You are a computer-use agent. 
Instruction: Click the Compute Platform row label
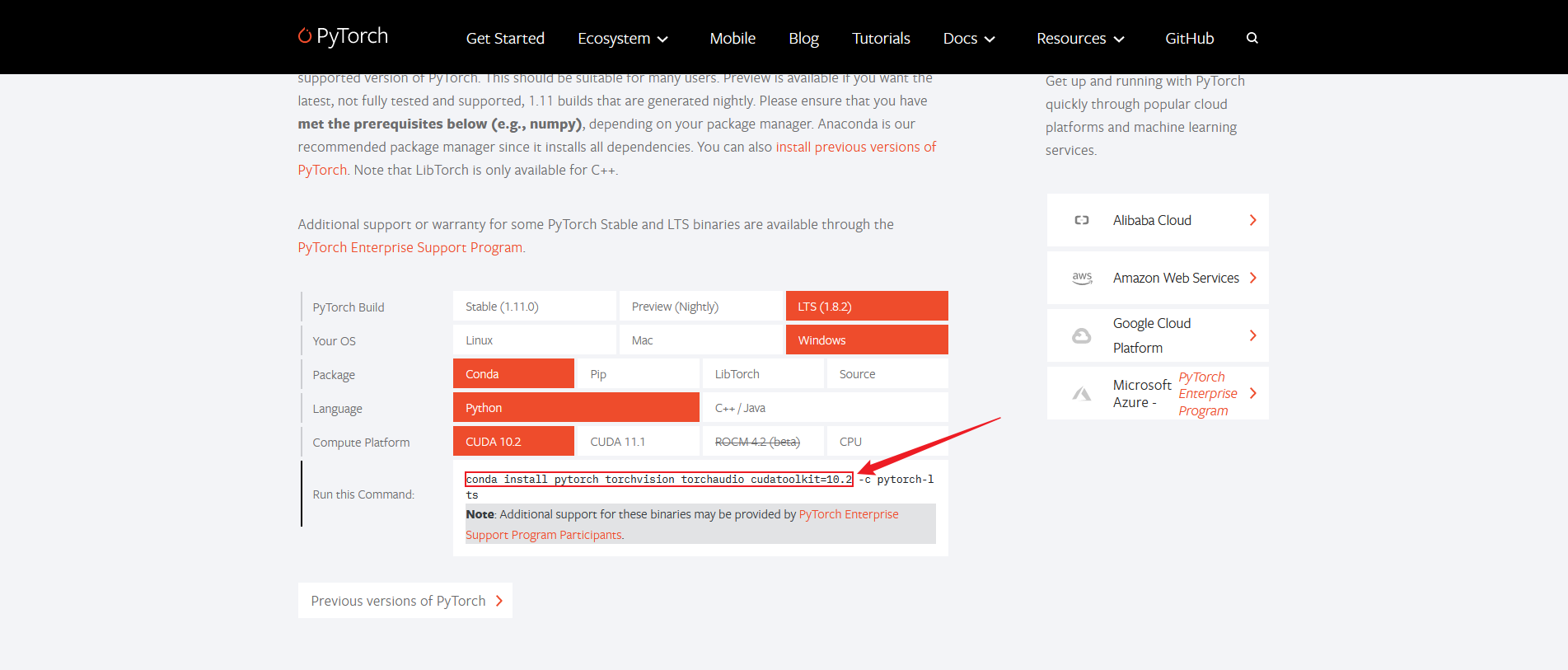click(x=361, y=443)
